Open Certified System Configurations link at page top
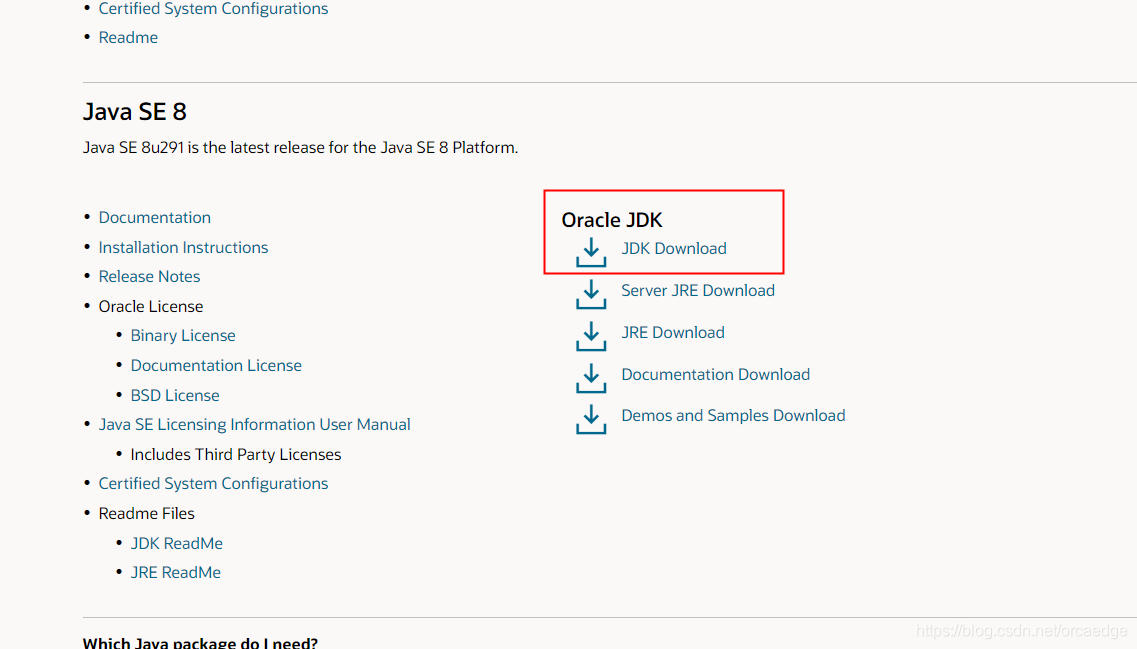This screenshot has width=1137, height=649. (213, 9)
